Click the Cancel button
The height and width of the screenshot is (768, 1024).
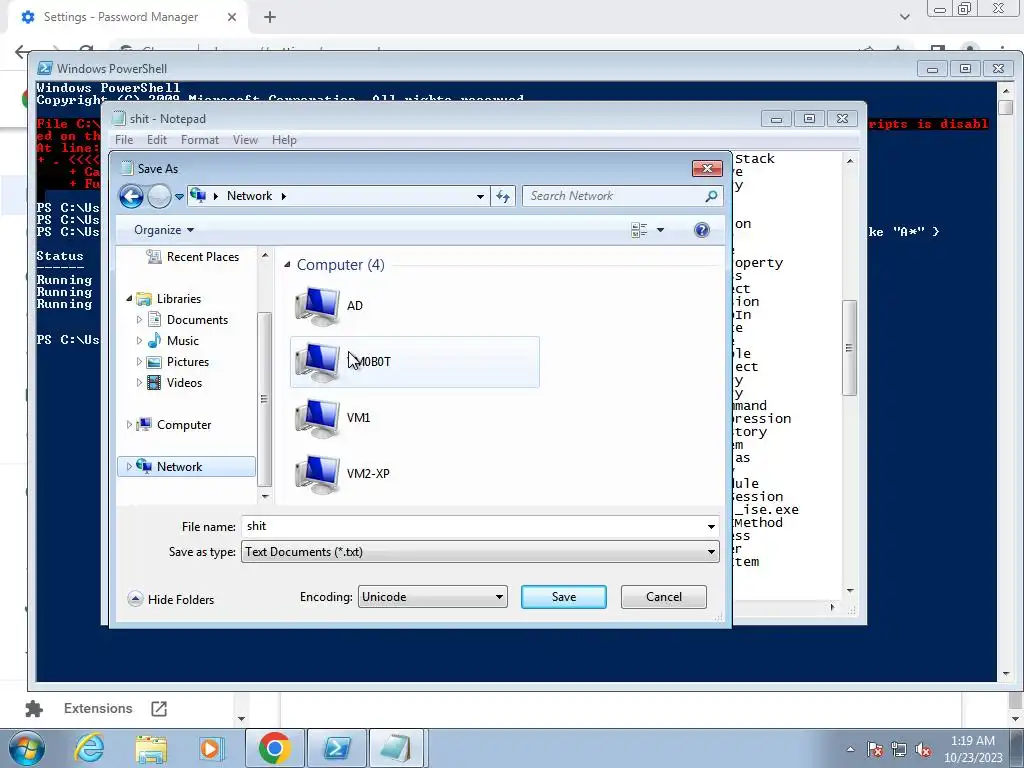pos(664,597)
